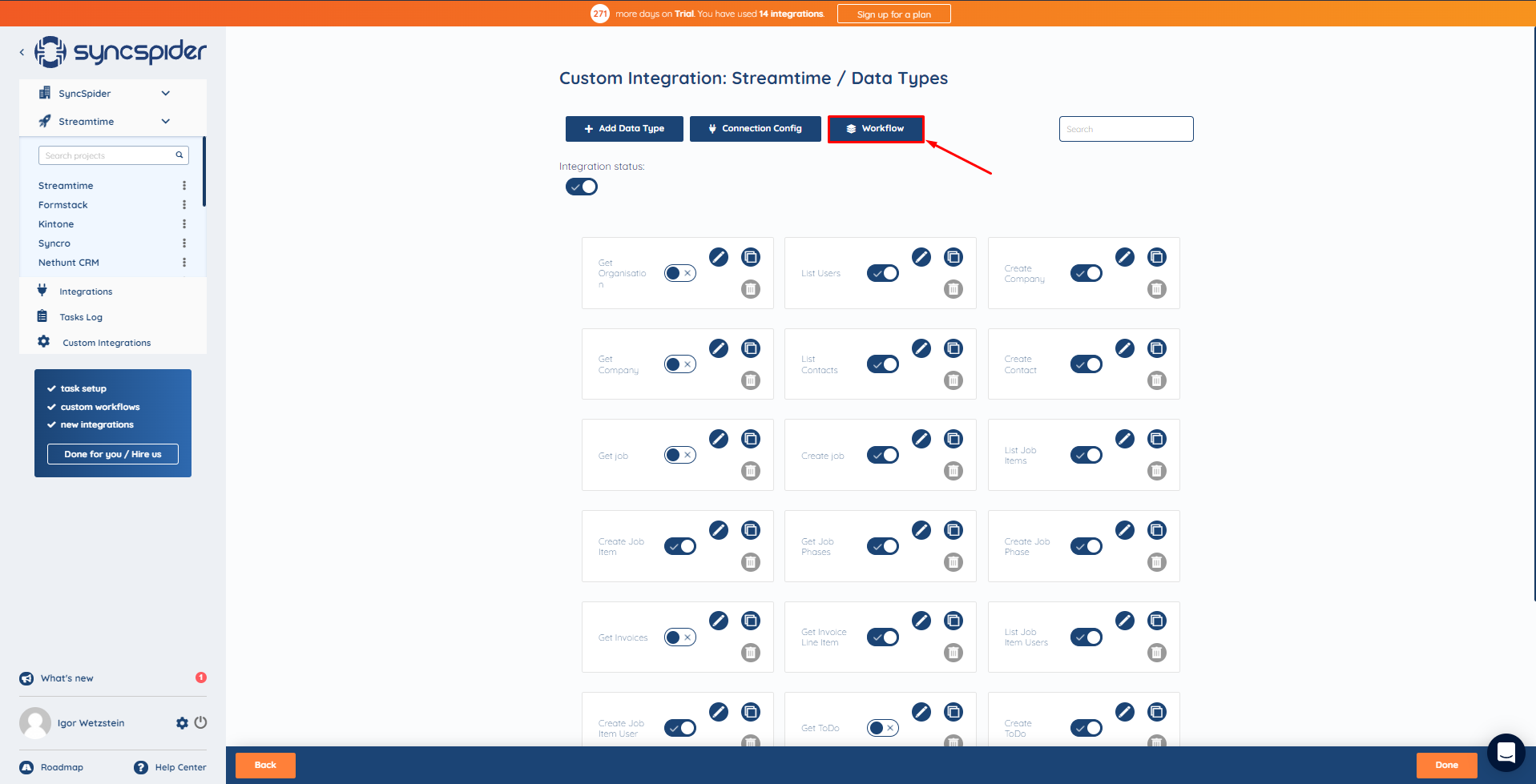Screen dimensions: 1536x784
Task: Delete the Create Company data type
Action: pos(1157,289)
